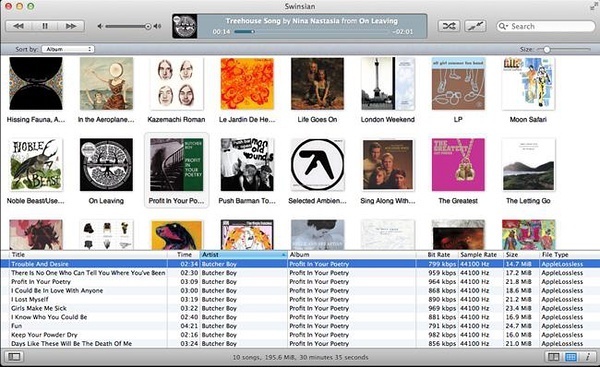Viewport: 600px width, 367px height.
Task: Select the In the Aeroplane album cover
Action: 106,83
